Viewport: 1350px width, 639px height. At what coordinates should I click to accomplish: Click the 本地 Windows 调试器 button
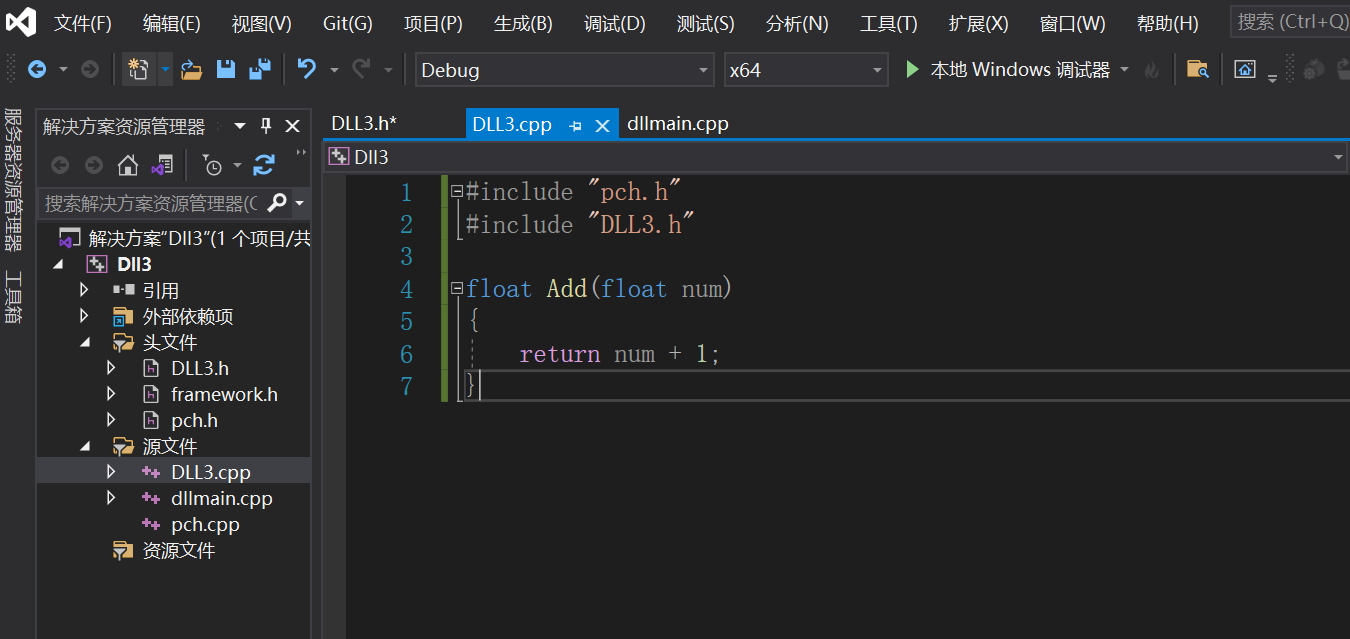(1007, 70)
